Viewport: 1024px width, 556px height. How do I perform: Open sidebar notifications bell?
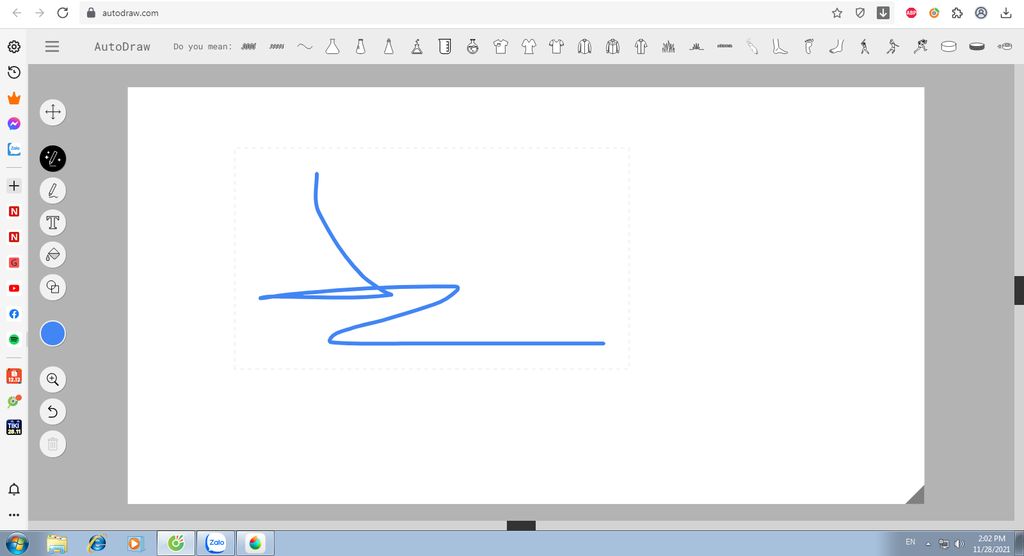point(14,489)
